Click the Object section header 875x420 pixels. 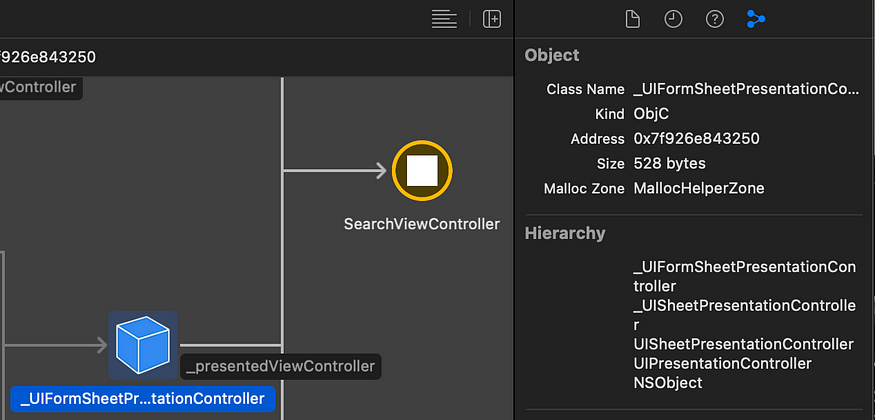(552, 55)
